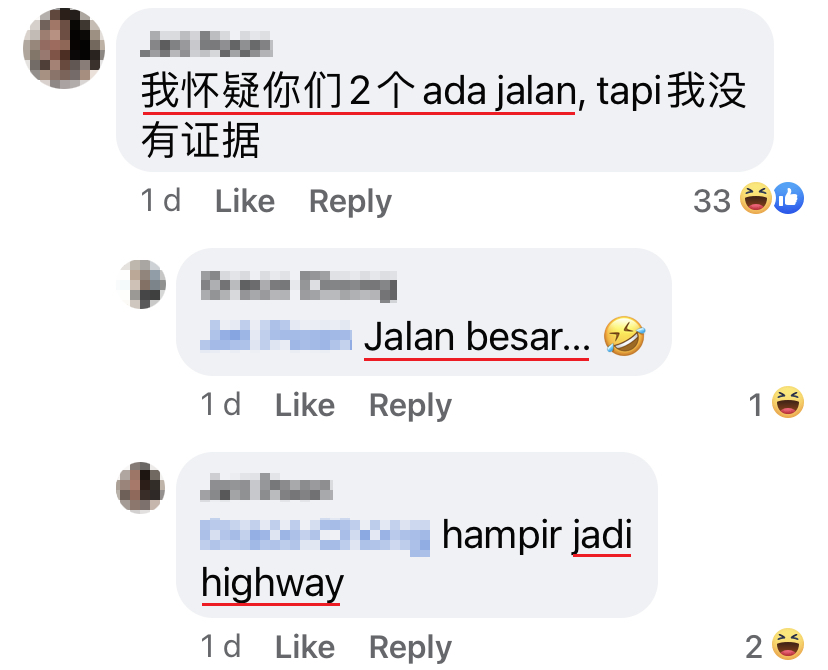Image resolution: width=828 pixels, height=670 pixels.
Task: Like the Jalan besar reply
Action: click(305, 405)
